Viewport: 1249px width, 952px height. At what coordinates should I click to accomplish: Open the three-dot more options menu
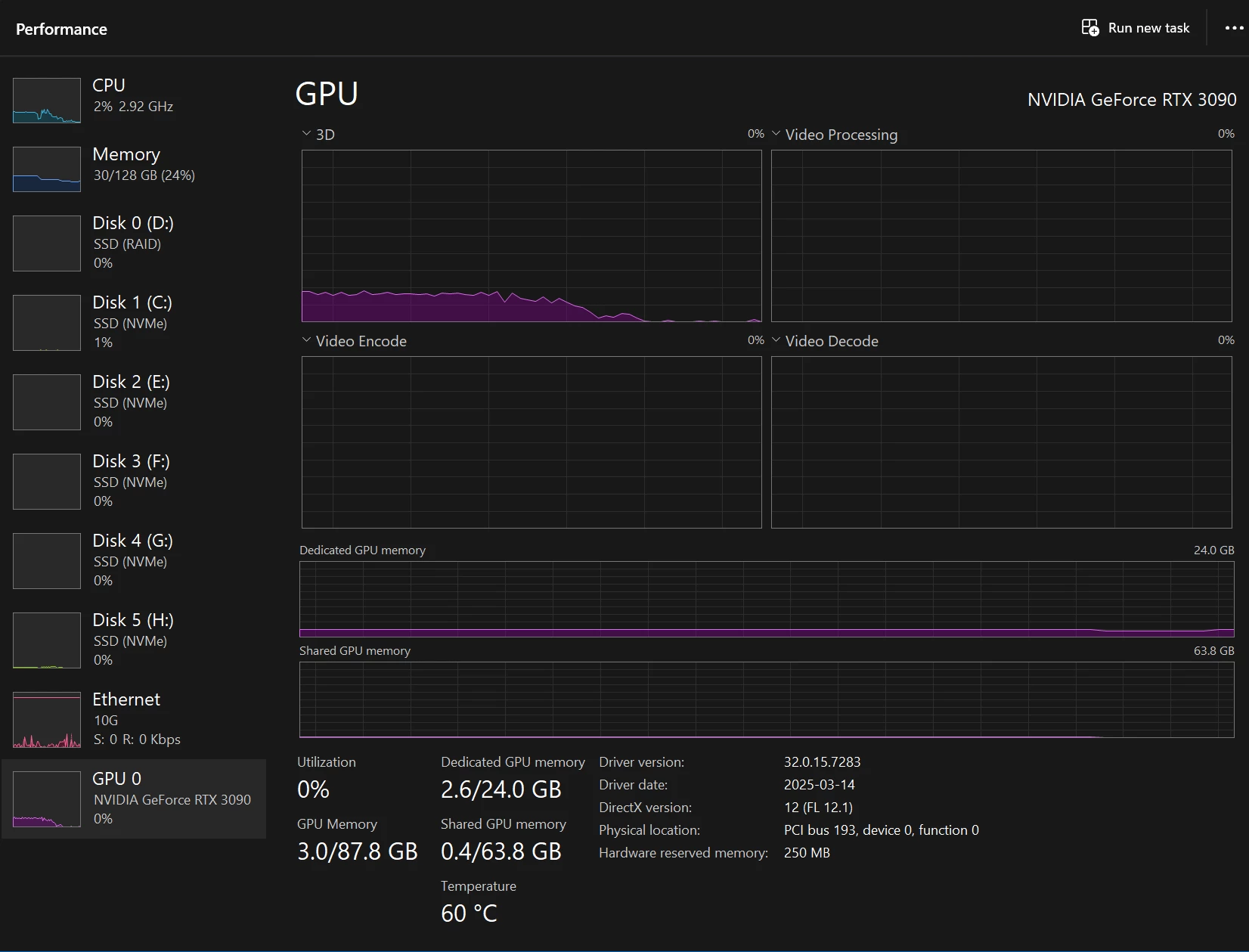coord(1234,28)
